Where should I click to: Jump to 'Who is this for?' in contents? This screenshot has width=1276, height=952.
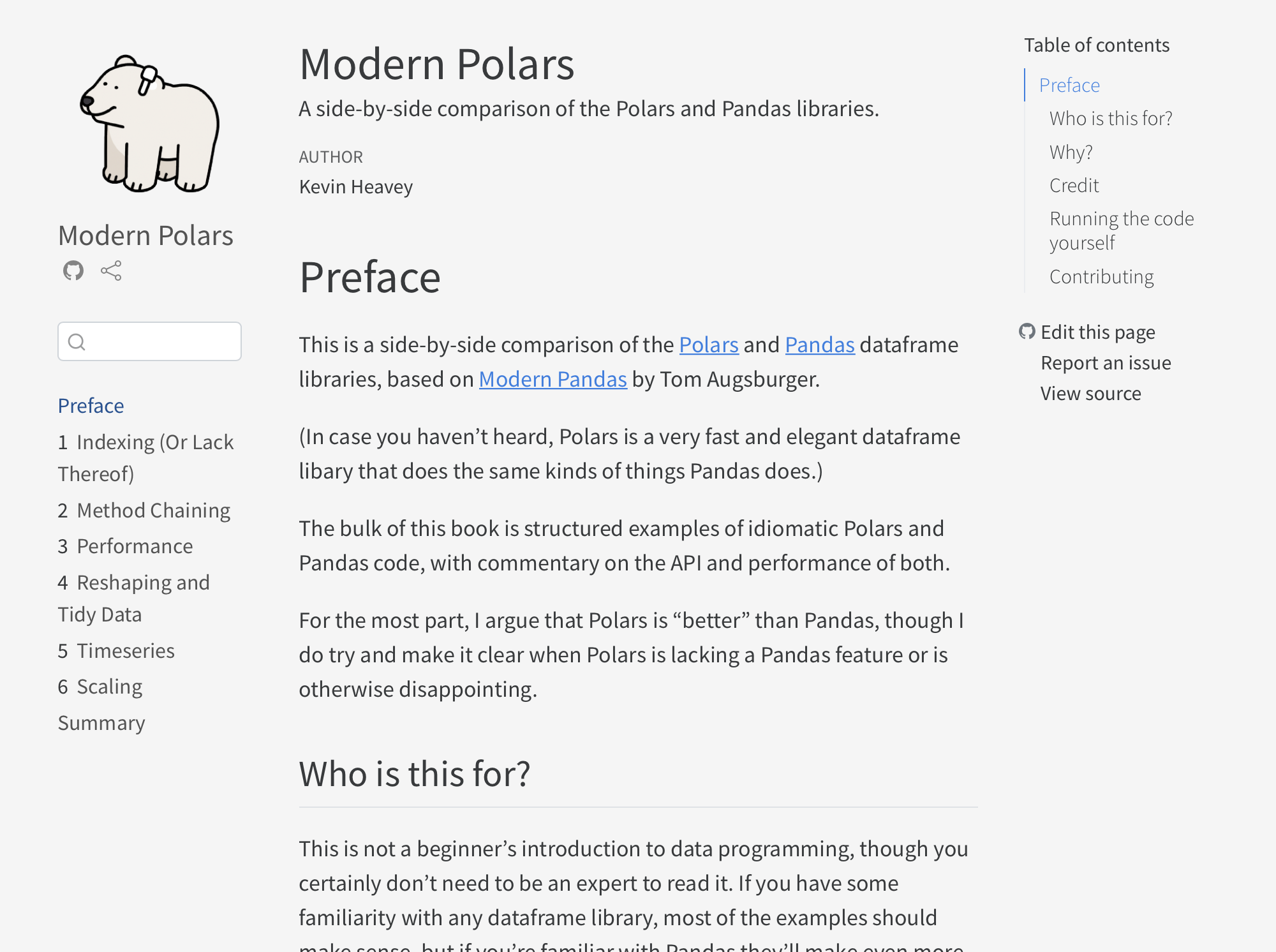coord(1111,119)
